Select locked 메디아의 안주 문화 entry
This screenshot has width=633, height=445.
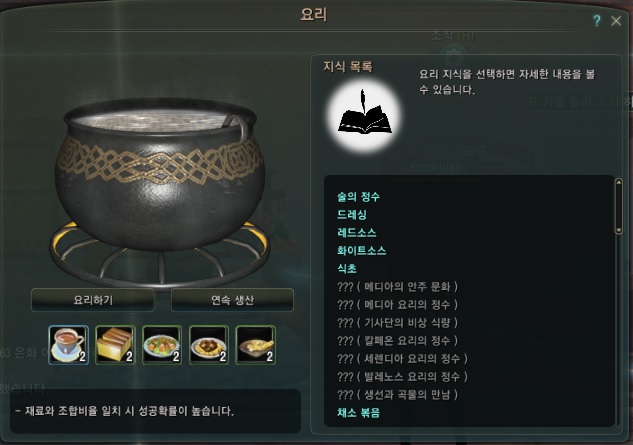pyautogui.click(x=398, y=287)
